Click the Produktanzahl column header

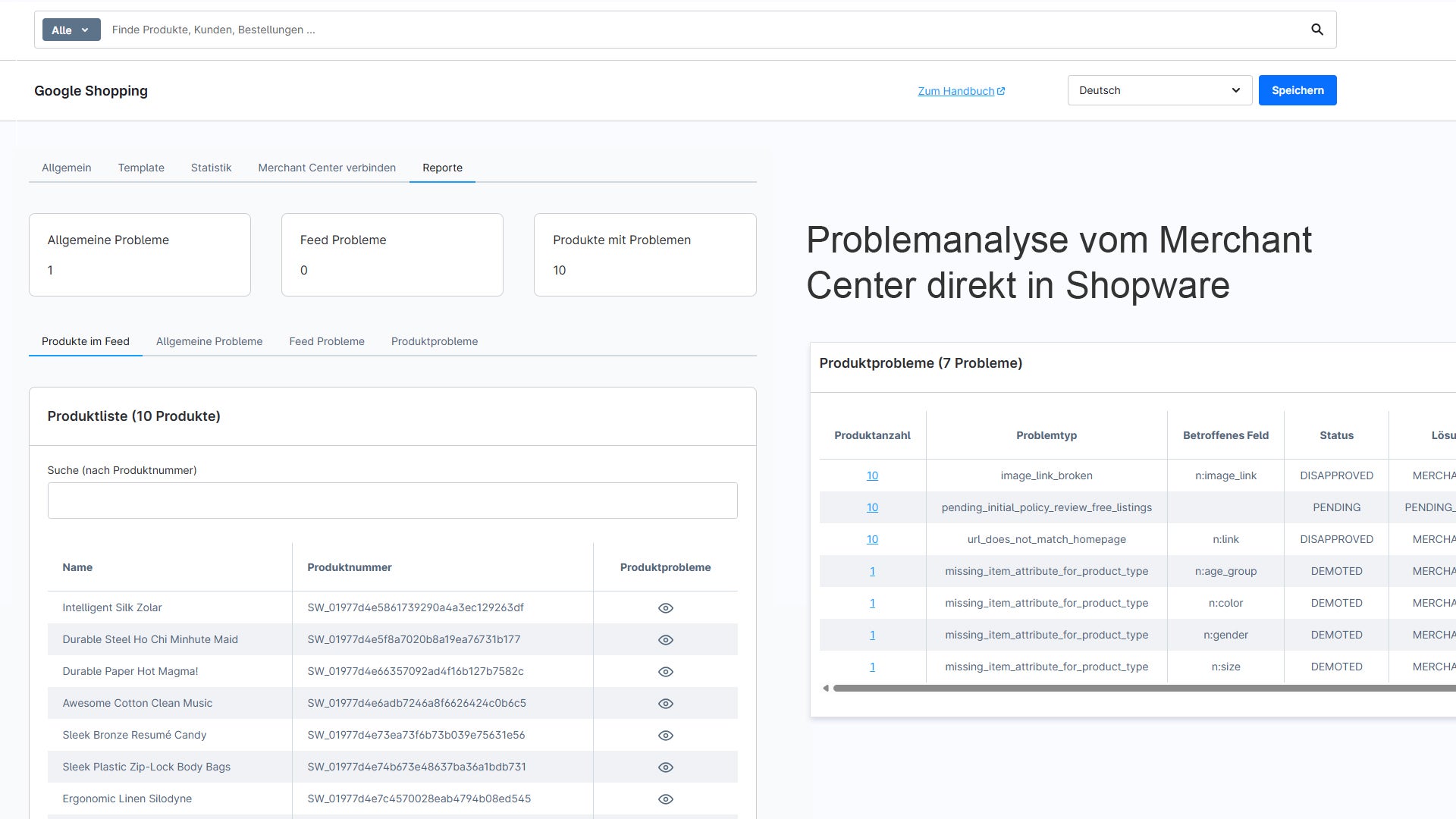click(872, 435)
